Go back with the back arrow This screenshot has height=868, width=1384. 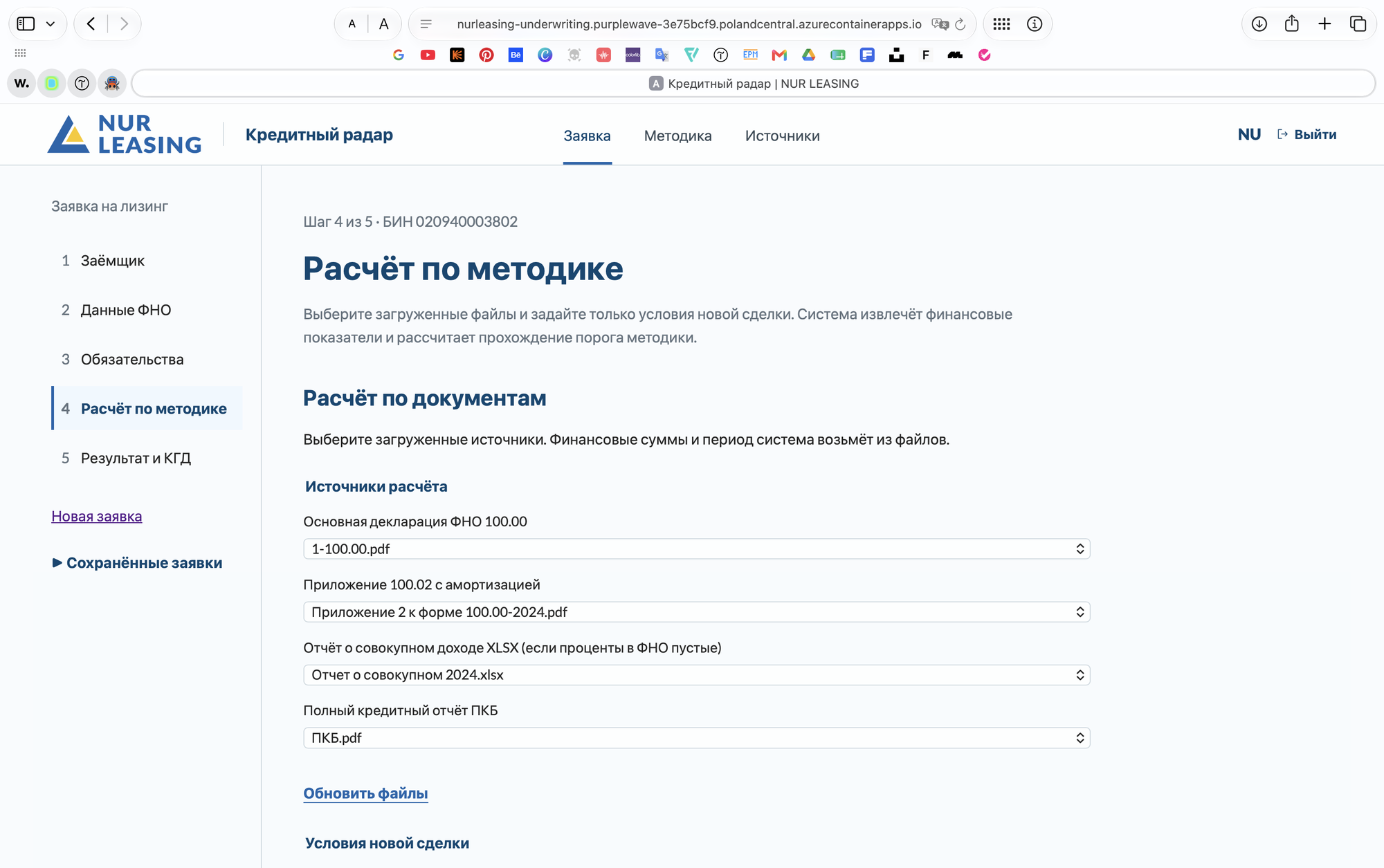tap(91, 24)
